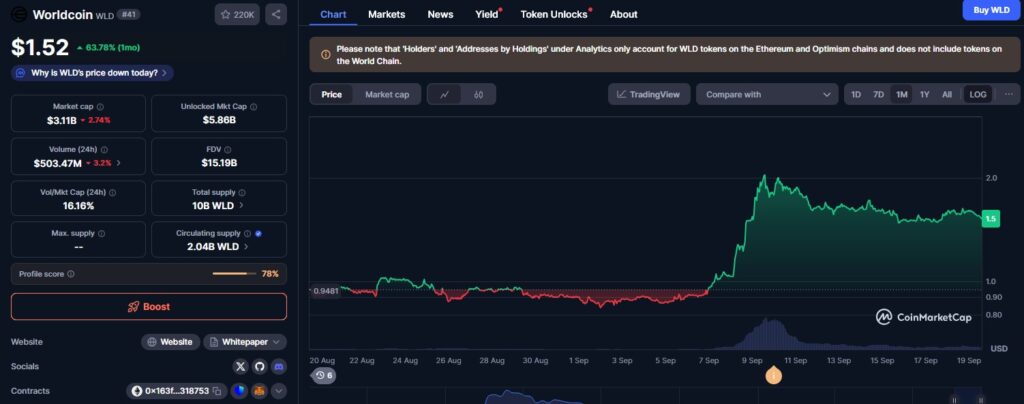Image resolution: width=1024 pixels, height=404 pixels.
Task: Click the Unlocked Mkt Cap info icon
Action: pyautogui.click(x=253, y=106)
